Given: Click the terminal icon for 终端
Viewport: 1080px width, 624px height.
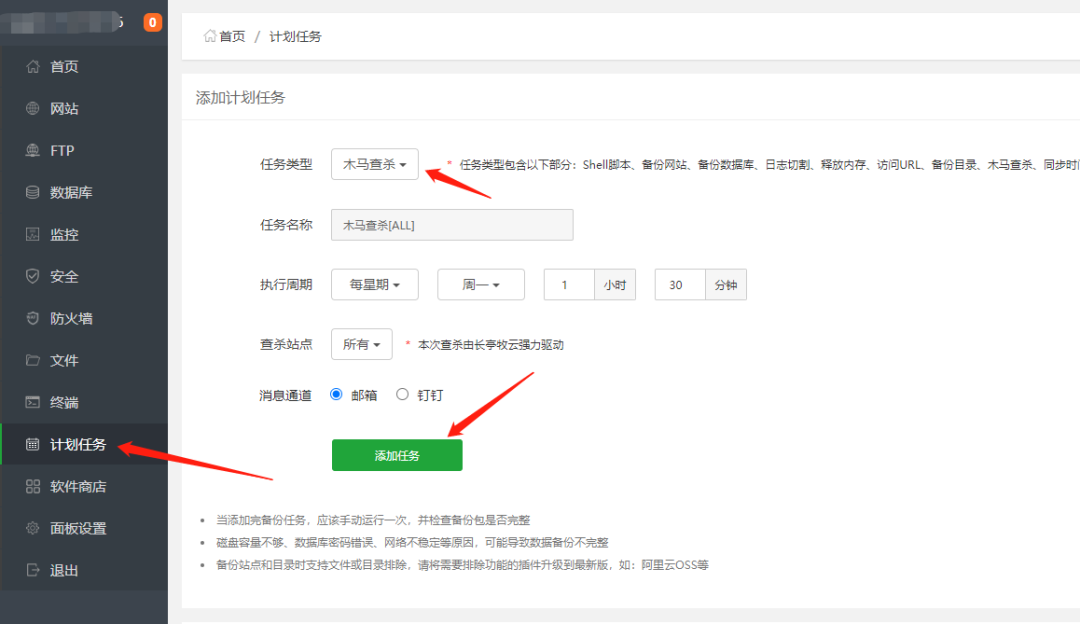Looking at the screenshot, I should click(33, 403).
